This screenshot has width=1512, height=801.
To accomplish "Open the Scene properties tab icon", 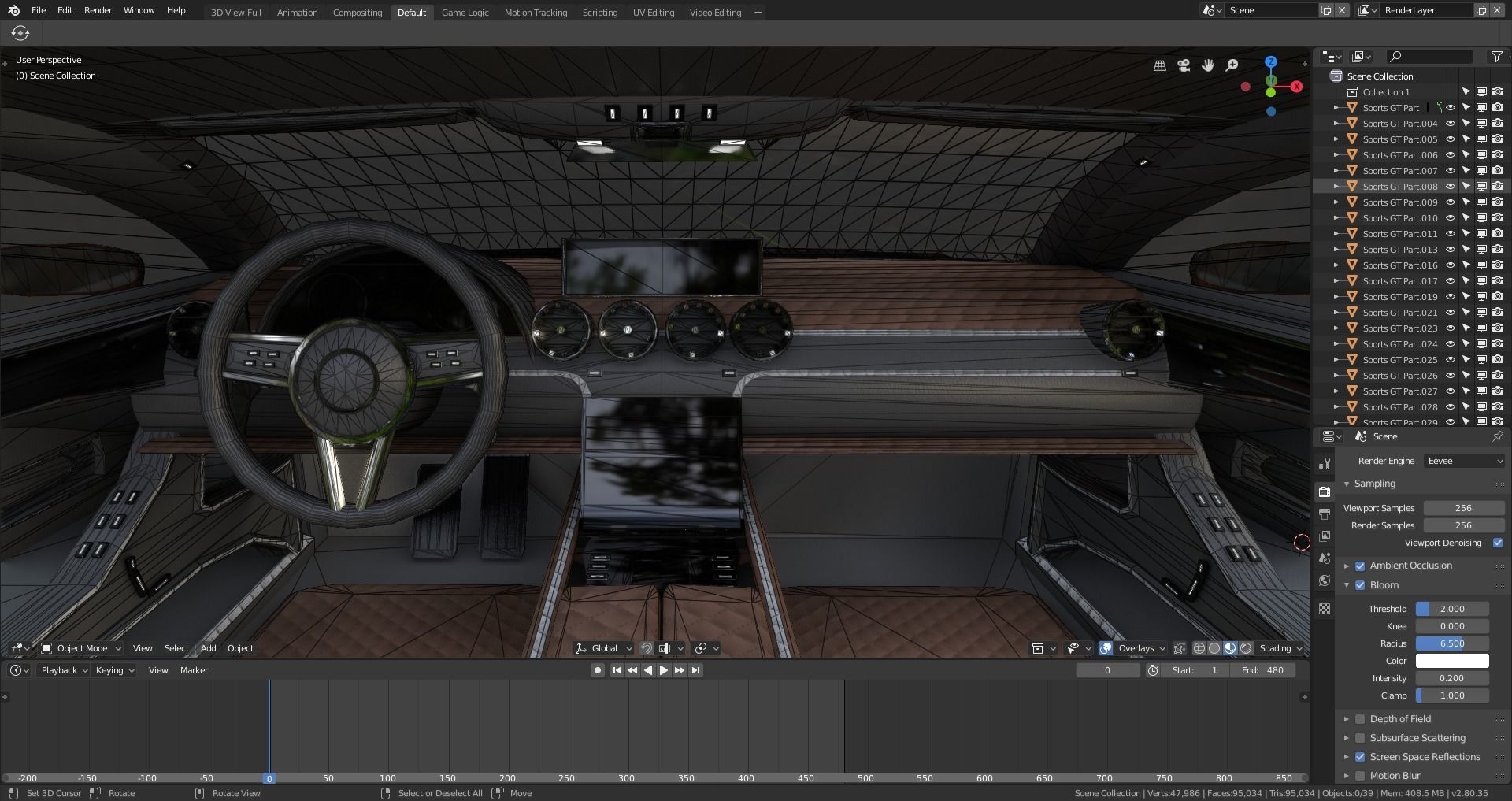I will (1325, 558).
